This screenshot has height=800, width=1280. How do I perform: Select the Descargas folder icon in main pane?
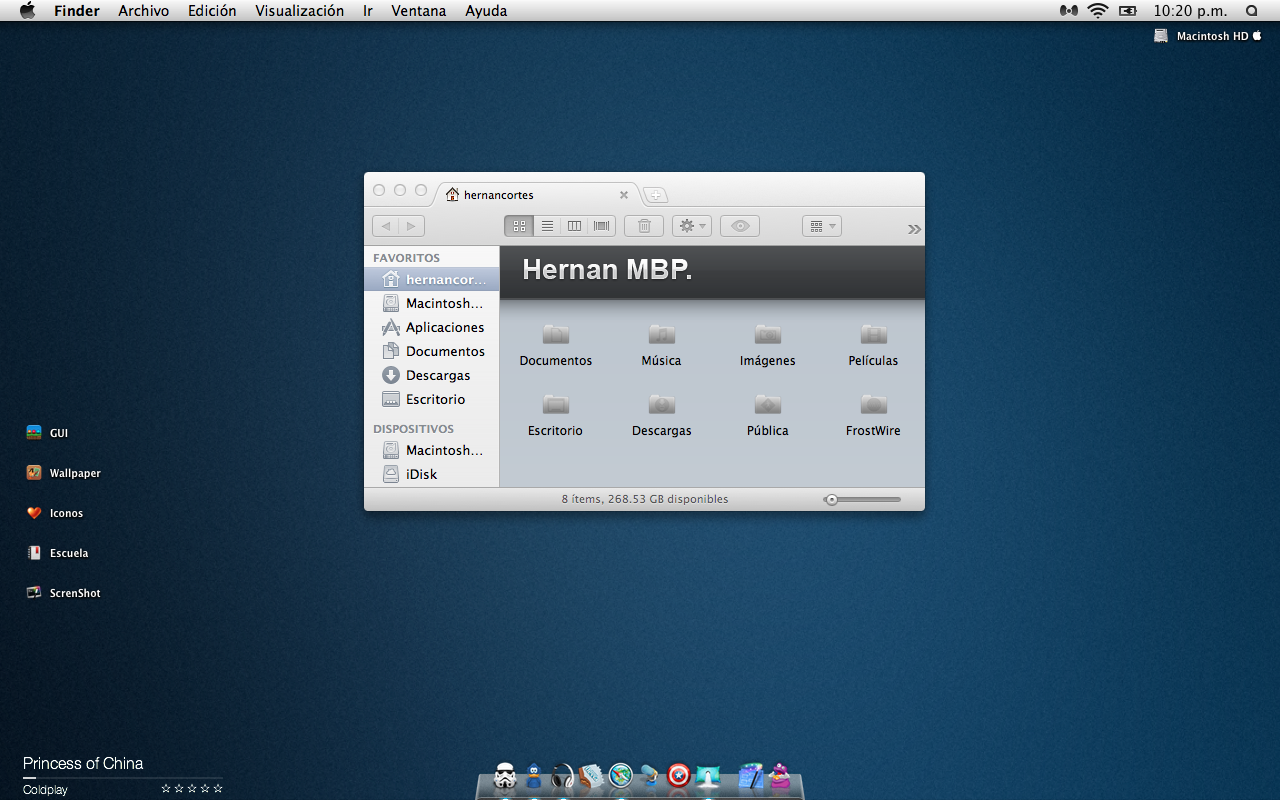pos(662,404)
